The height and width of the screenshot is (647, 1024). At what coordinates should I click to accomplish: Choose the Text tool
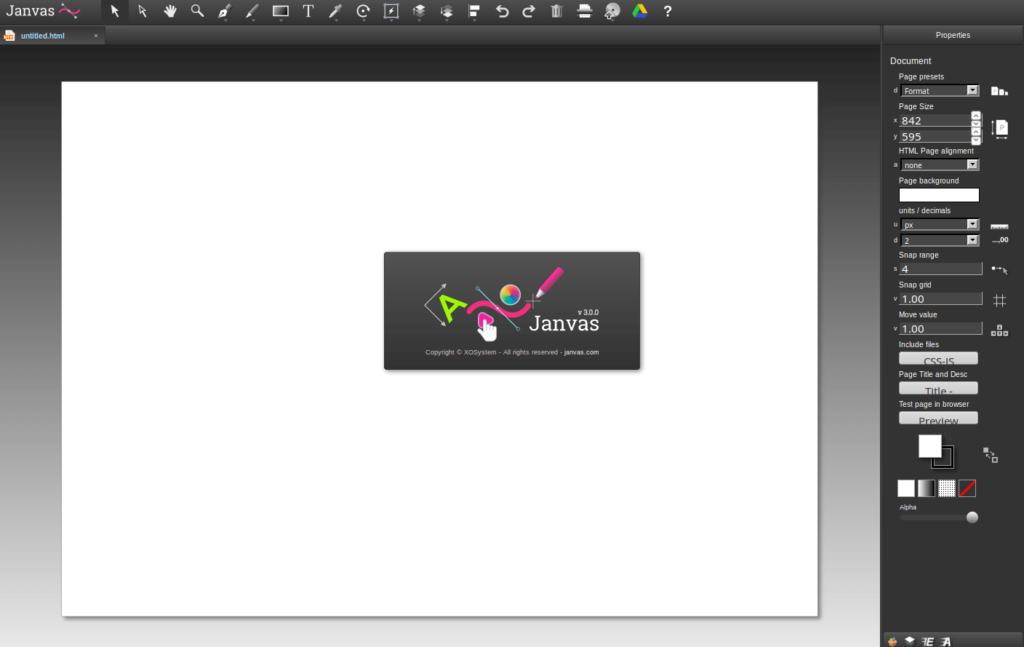click(x=307, y=11)
